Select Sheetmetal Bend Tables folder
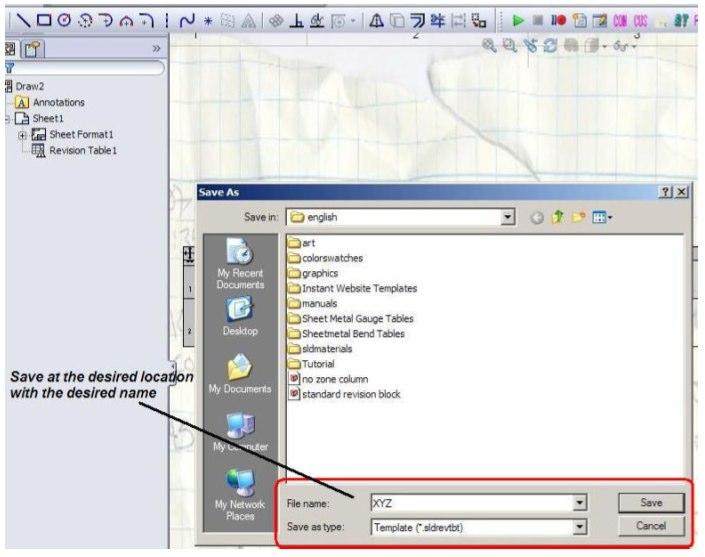The image size is (705, 557). [x=346, y=334]
